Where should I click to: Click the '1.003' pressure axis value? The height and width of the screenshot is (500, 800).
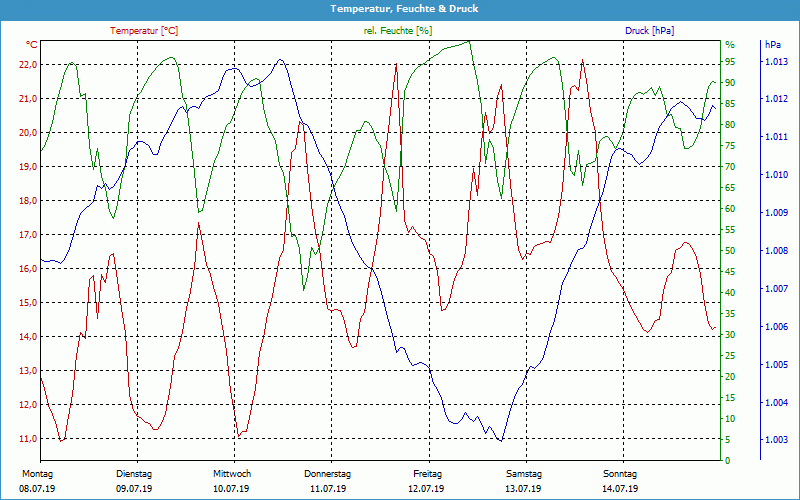click(x=776, y=439)
